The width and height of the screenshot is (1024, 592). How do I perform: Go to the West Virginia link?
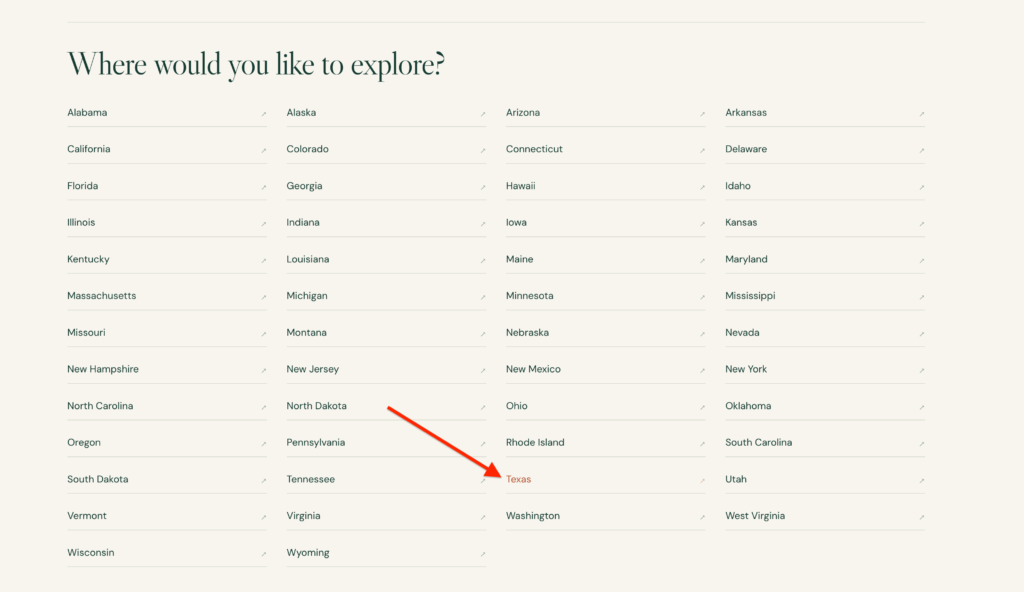[756, 516]
